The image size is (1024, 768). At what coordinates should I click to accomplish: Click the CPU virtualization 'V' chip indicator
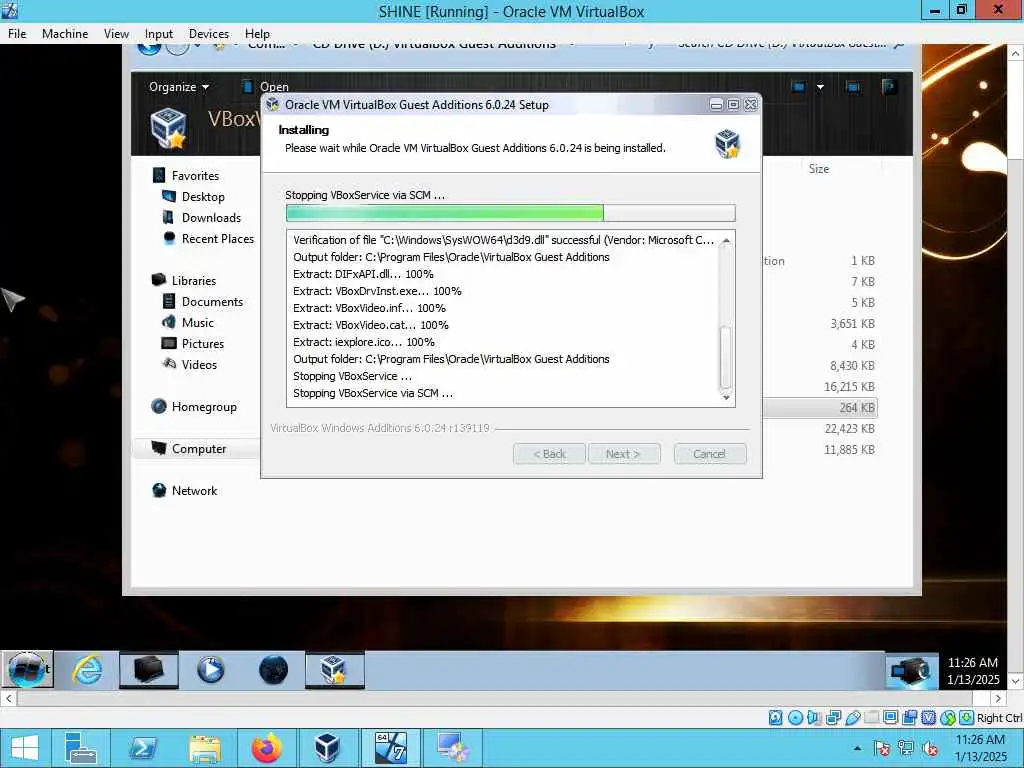coord(928,718)
